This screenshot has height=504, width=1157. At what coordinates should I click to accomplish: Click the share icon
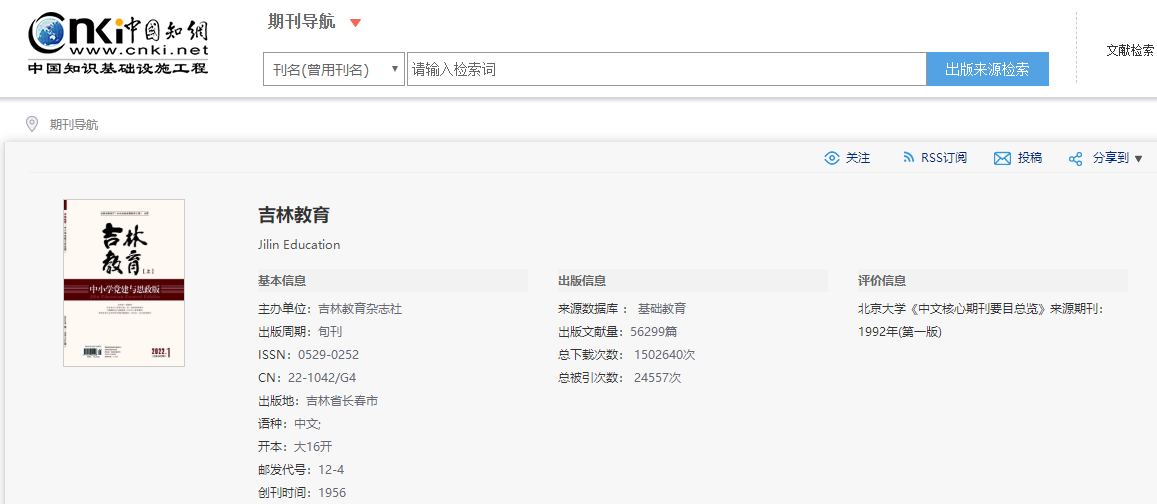(1076, 159)
